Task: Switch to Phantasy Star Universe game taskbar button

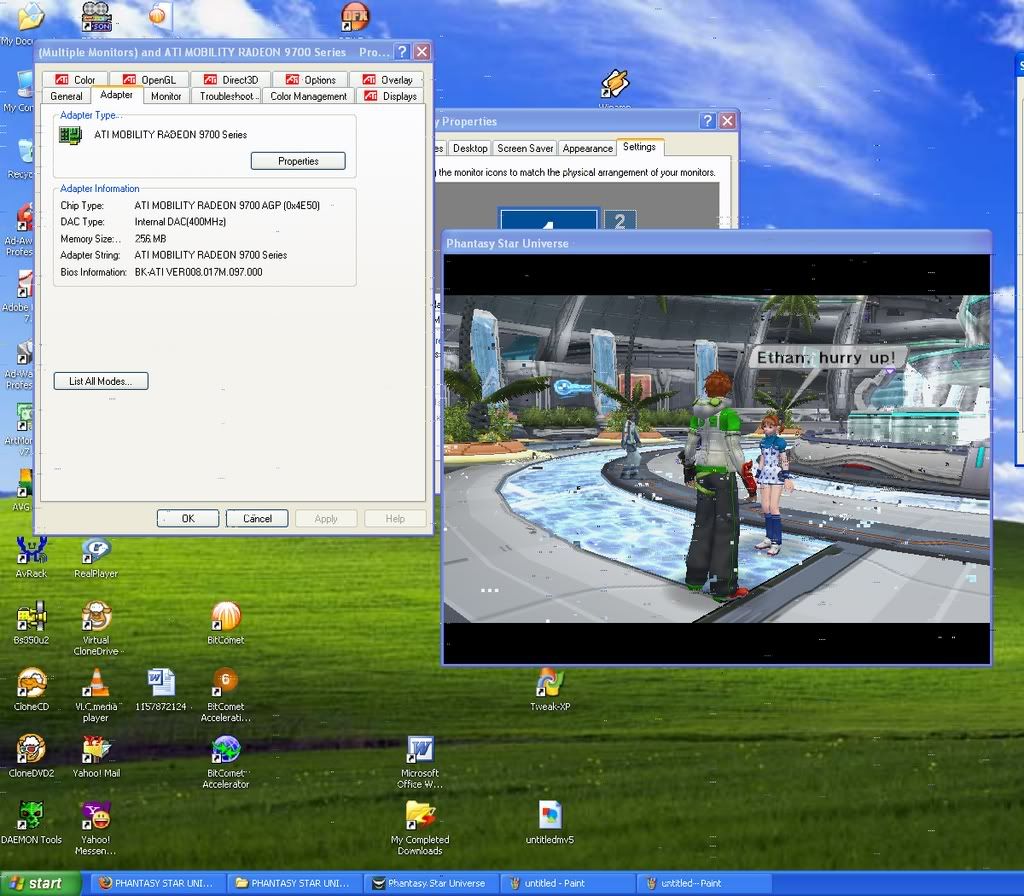Action: click(x=430, y=884)
